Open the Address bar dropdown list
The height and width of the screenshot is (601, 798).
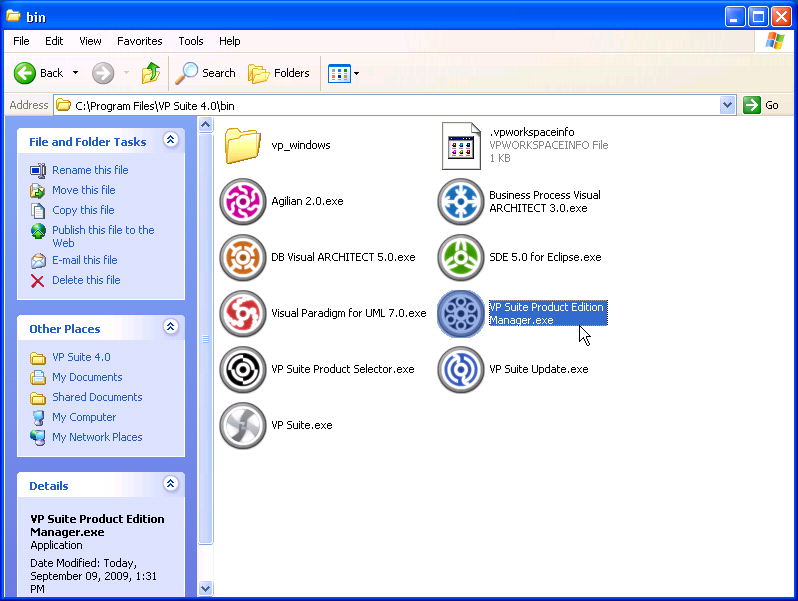click(x=728, y=105)
